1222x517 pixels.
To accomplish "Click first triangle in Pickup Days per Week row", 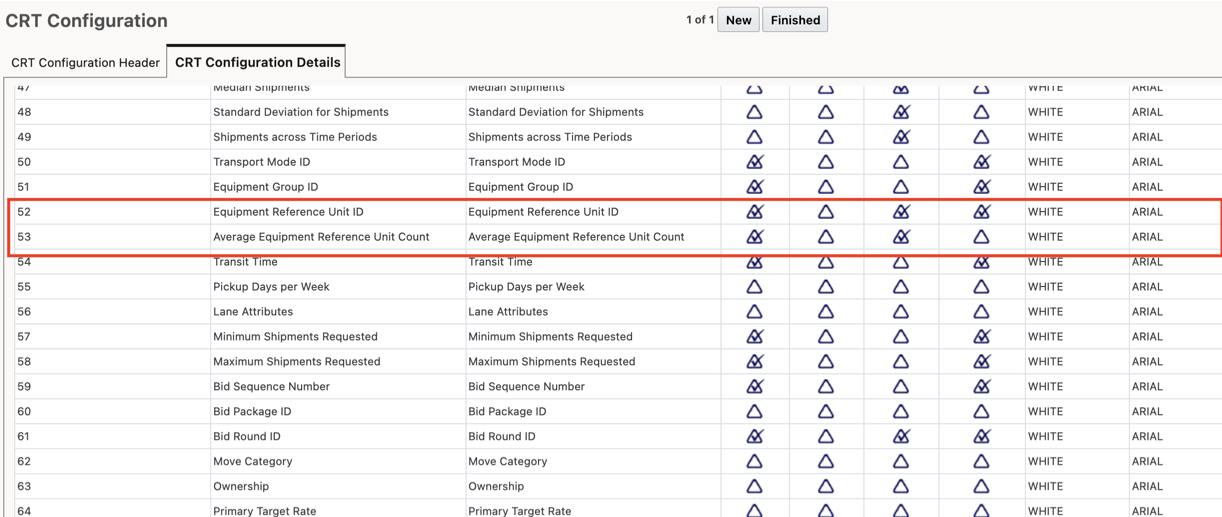I will tap(755, 287).
